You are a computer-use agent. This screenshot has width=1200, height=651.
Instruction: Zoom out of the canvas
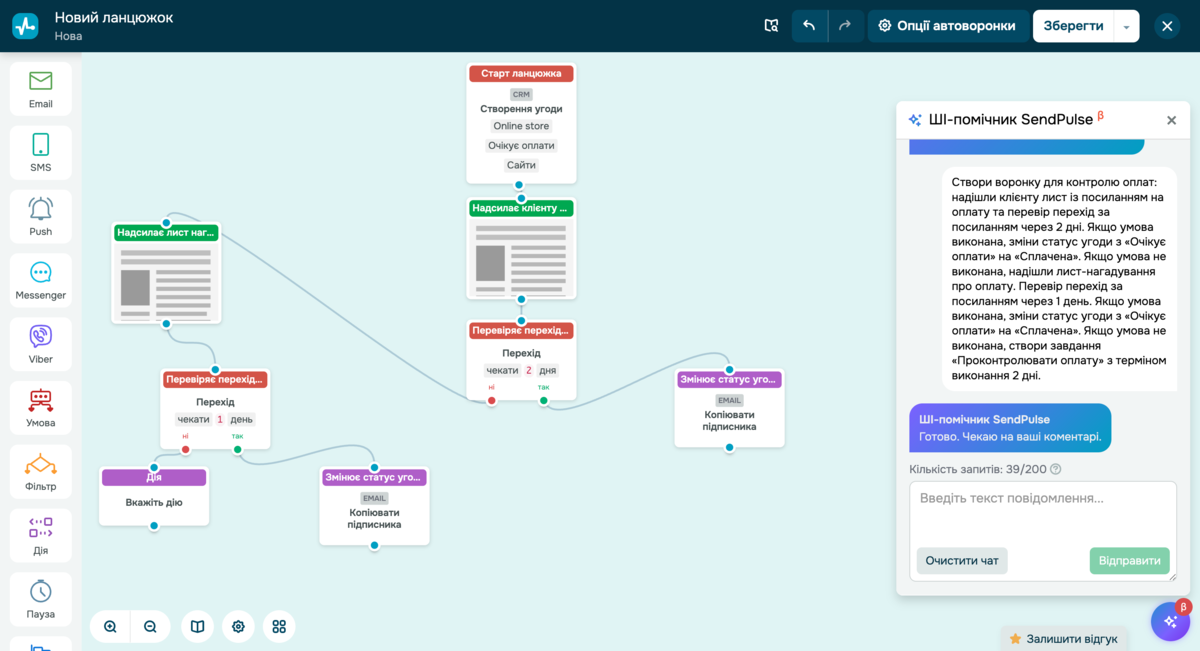[150, 626]
